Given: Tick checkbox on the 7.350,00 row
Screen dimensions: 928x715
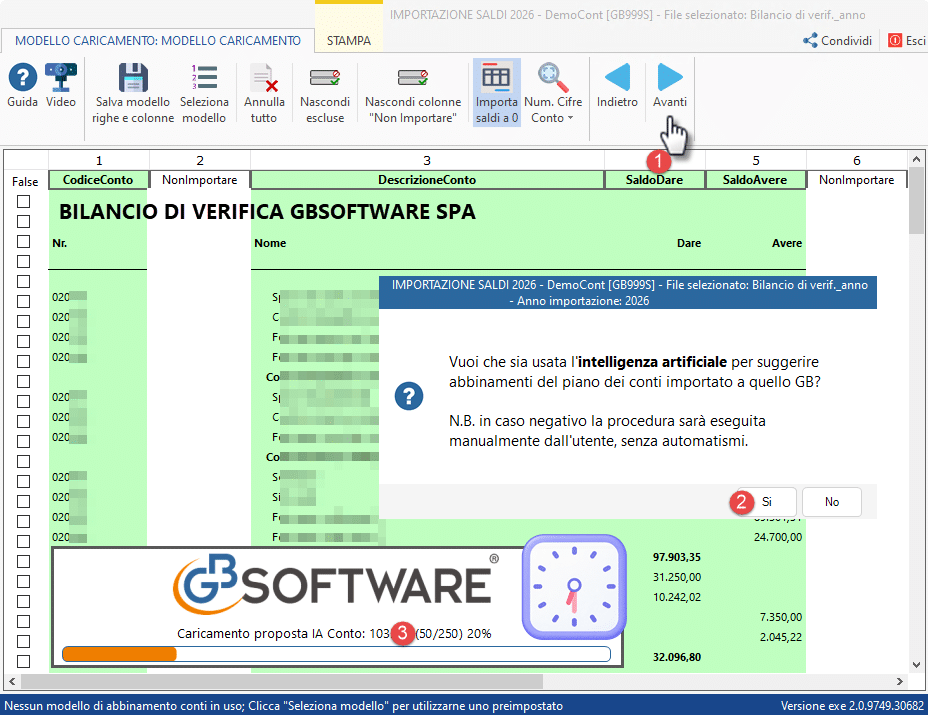Looking at the screenshot, I should tap(23, 621).
